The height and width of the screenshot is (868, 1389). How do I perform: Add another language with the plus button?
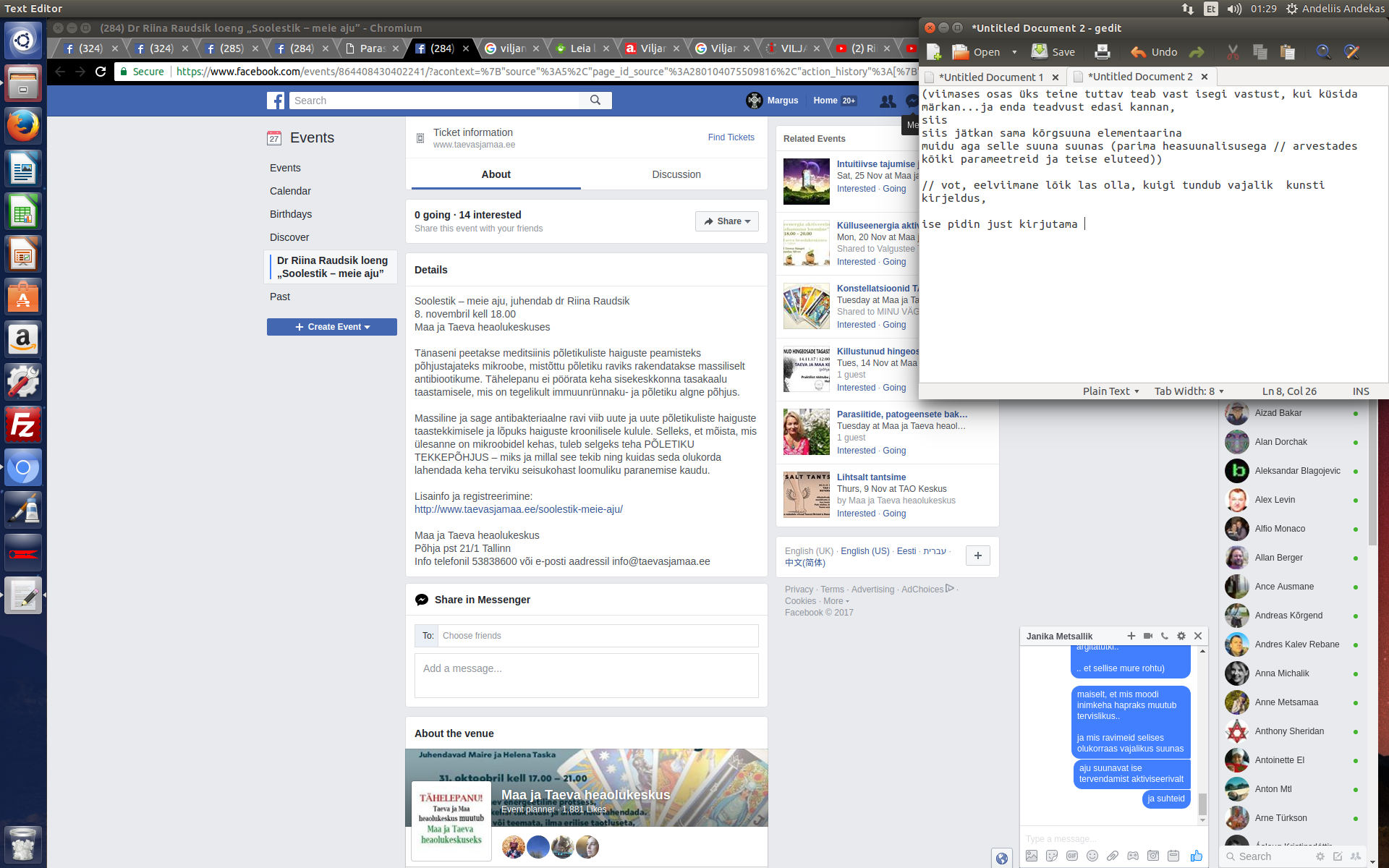point(978,556)
